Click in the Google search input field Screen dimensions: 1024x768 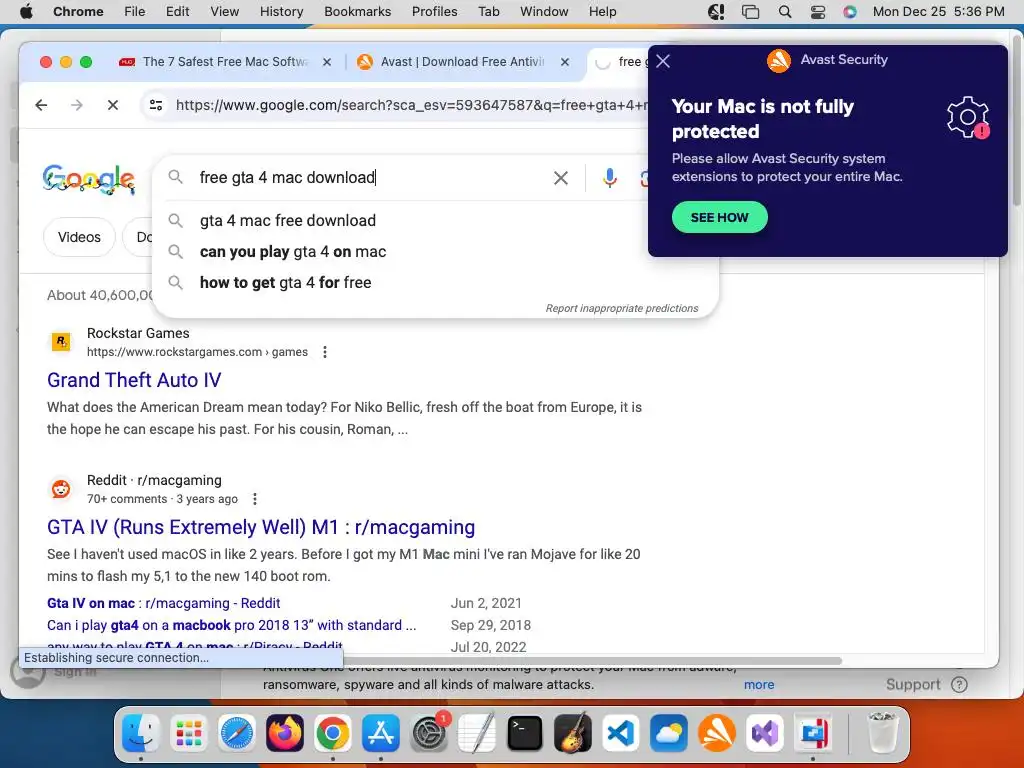pyautogui.click(x=372, y=178)
